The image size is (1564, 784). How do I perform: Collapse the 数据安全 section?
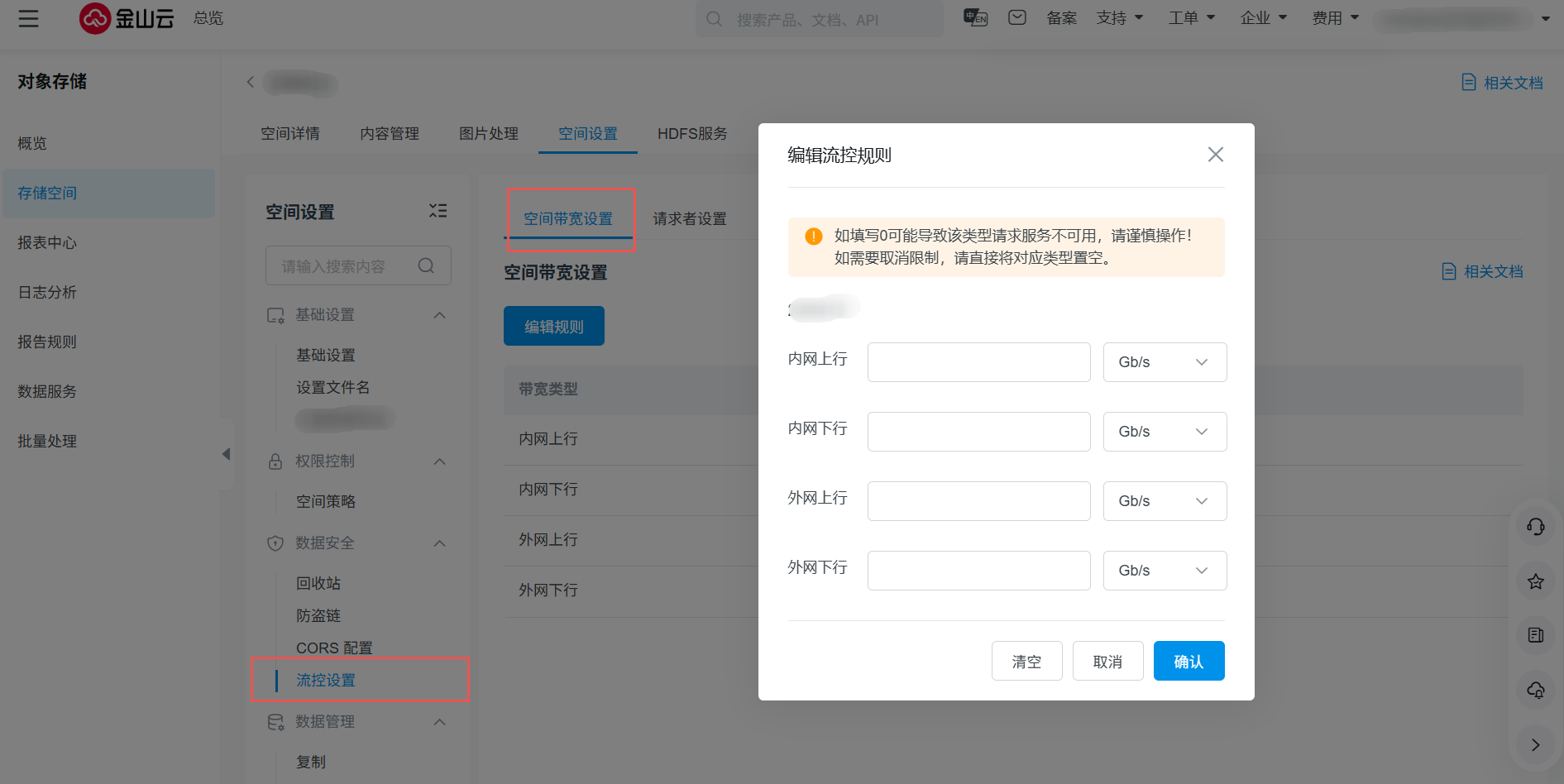[439, 543]
